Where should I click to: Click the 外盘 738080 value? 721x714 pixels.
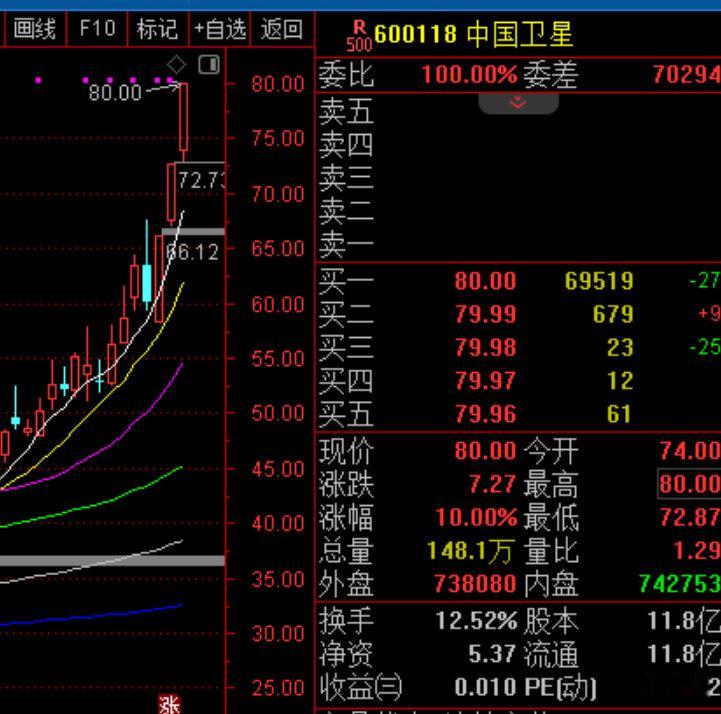tap(475, 584)
